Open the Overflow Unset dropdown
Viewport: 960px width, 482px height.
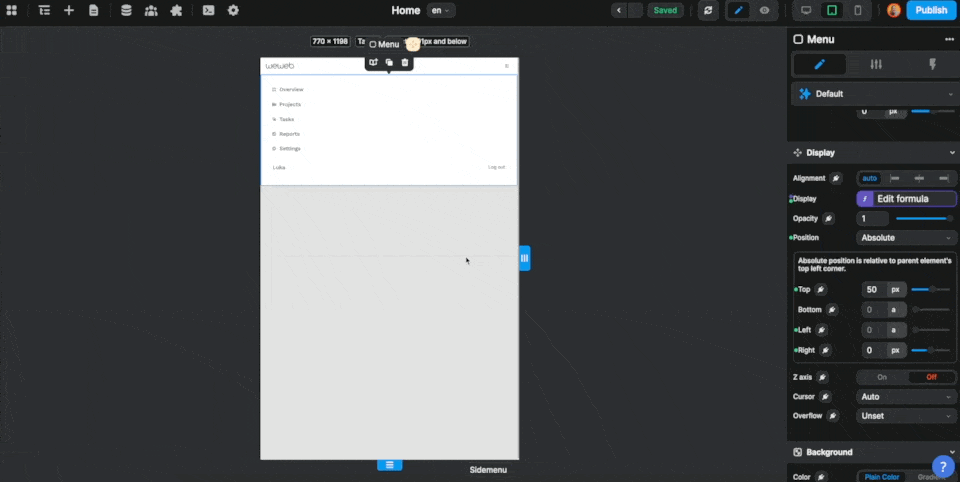click(907, 416)
